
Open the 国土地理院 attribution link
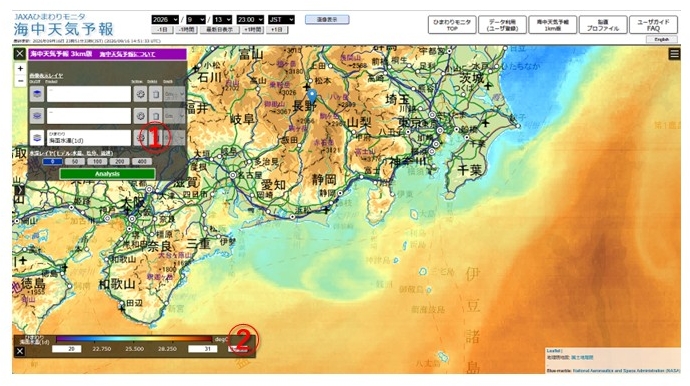[x=582, y=358]
